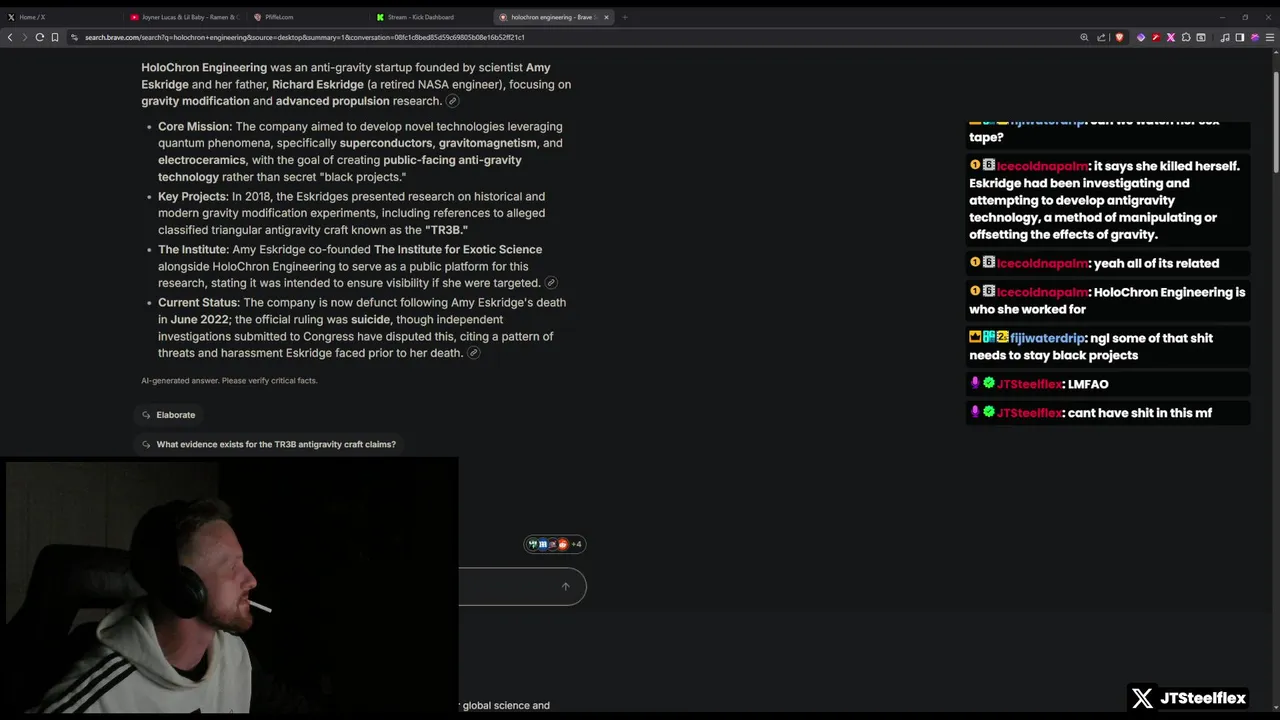This screenshot has height=720, width=1280.
Task: Toggle the browser sidebar panel
Action: [1240, 37]
